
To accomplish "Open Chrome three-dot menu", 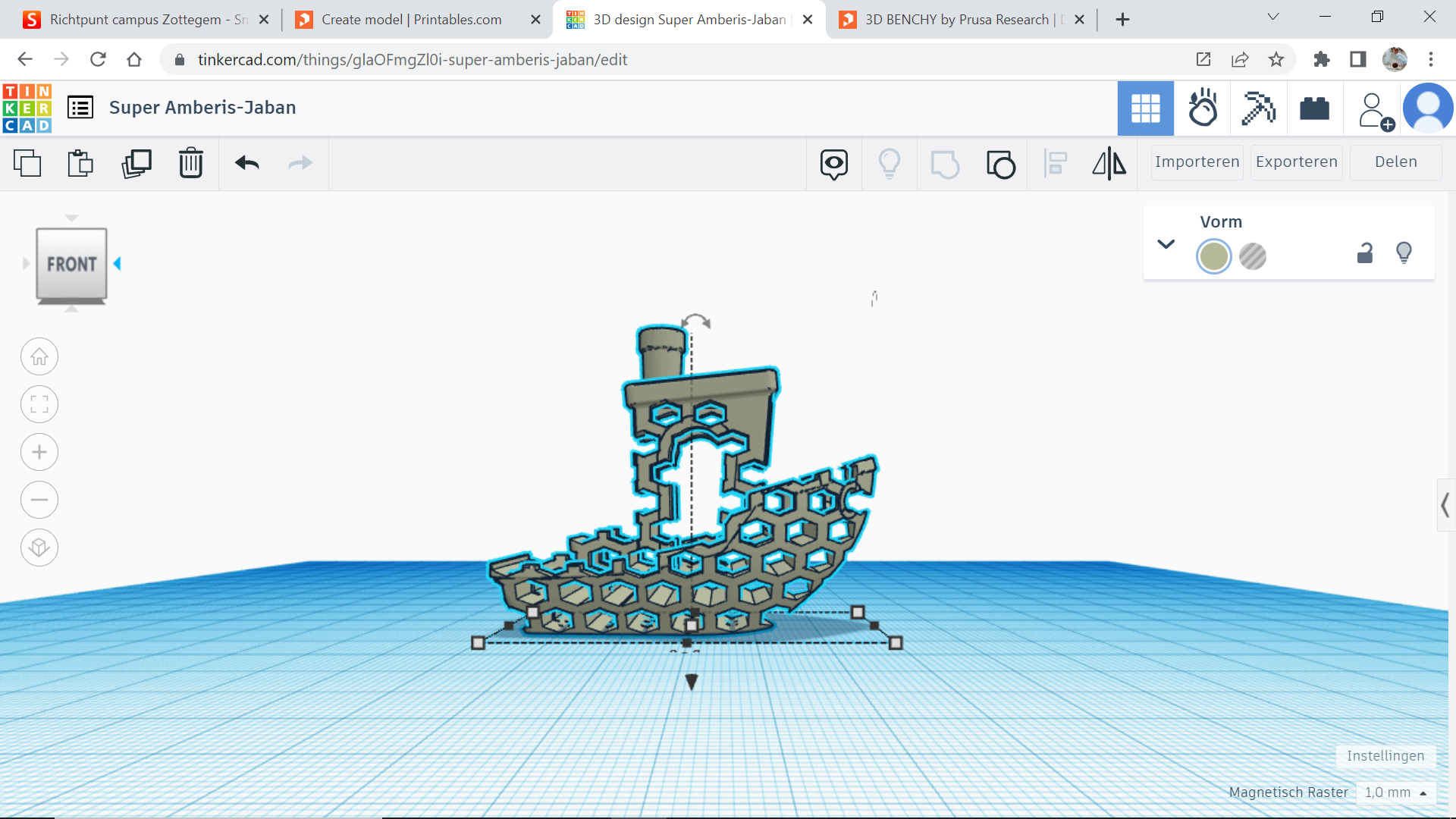I will click(1431, 59).
